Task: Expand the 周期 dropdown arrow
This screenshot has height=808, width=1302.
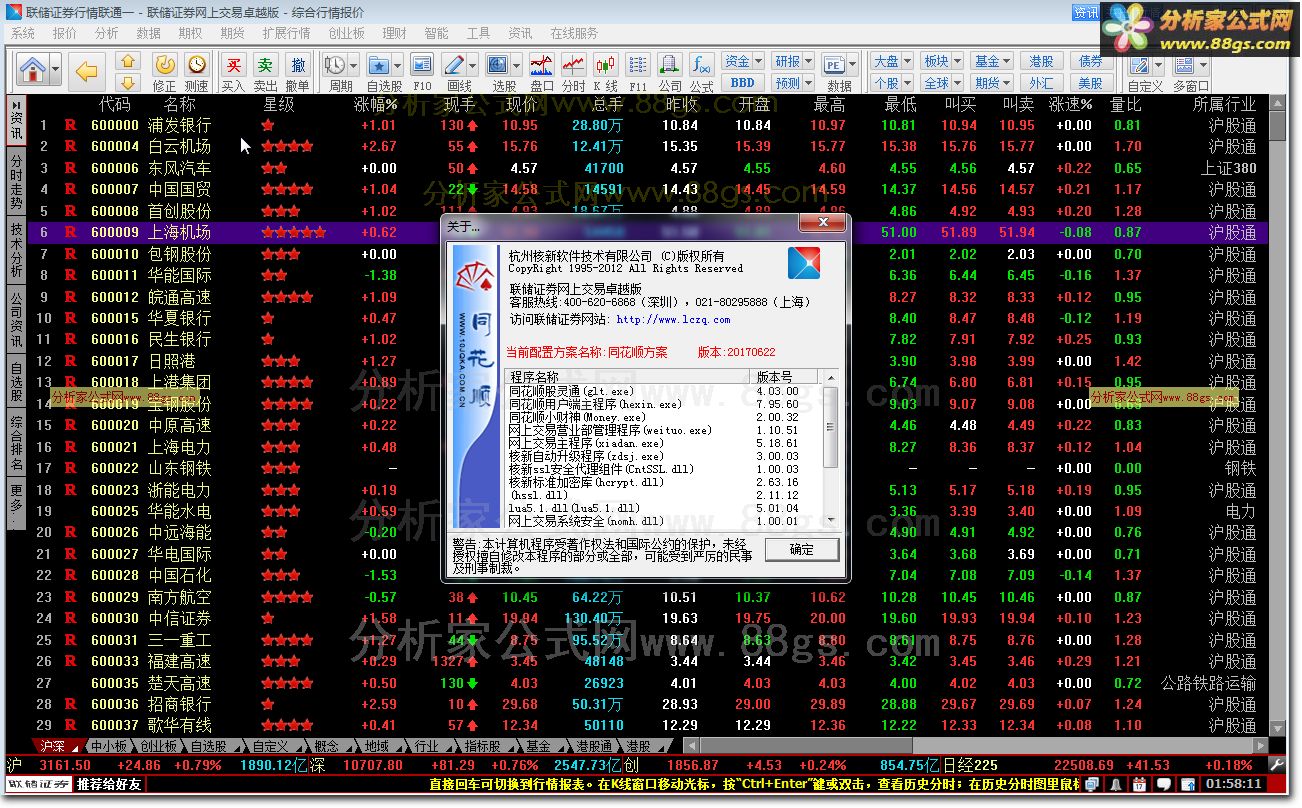Action: pyautogui.click(x=354, y=64)
